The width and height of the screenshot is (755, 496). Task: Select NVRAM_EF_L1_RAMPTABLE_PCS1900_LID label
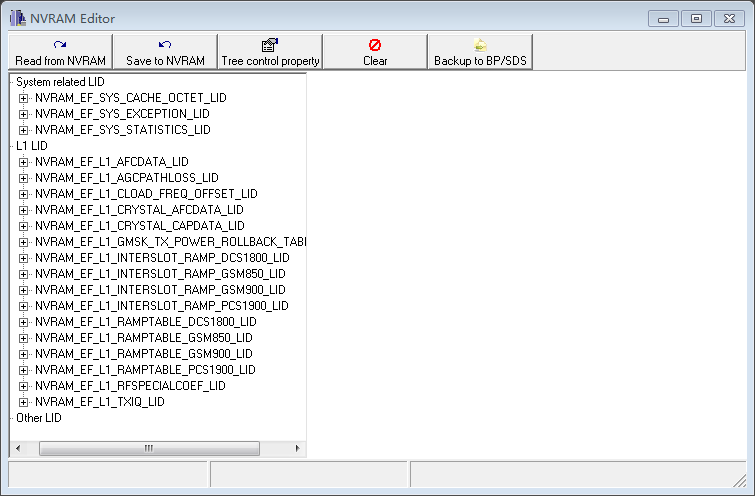click(x=145, y=369)
